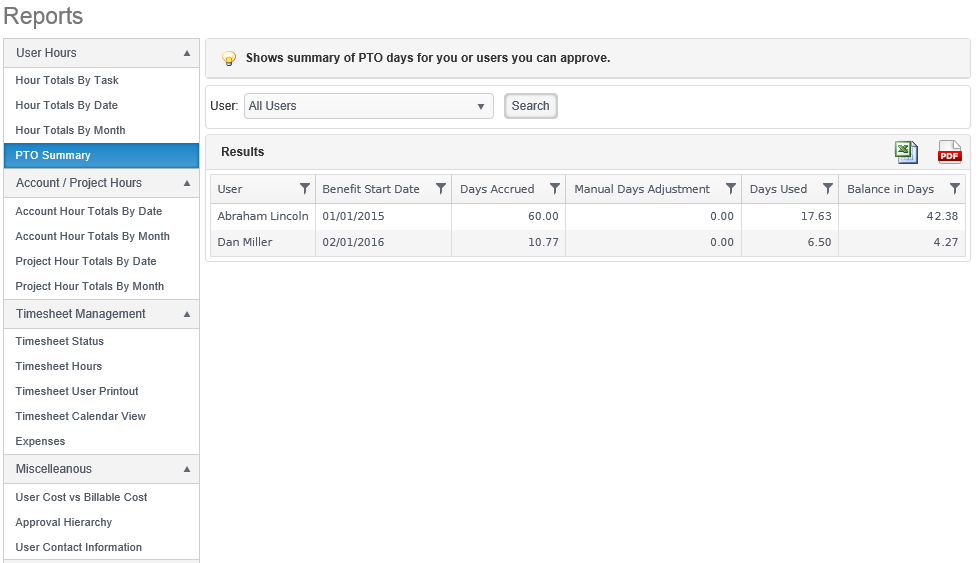Select the PTO Summary report

(101, 155)
